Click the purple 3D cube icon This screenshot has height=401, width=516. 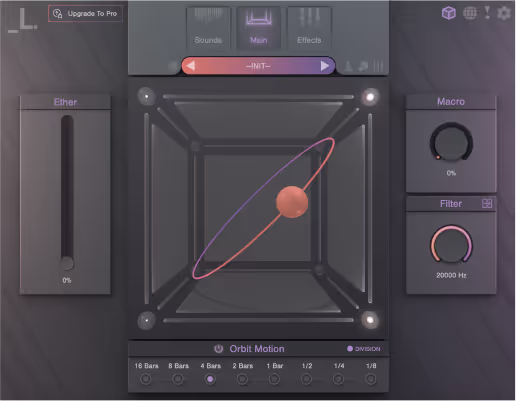click(448, 13)
